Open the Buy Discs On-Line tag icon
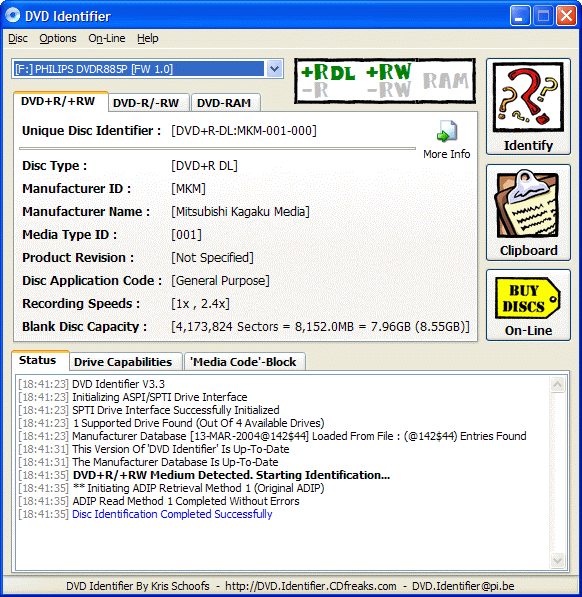This screenshot has width=582, height=597. [528, 298]
